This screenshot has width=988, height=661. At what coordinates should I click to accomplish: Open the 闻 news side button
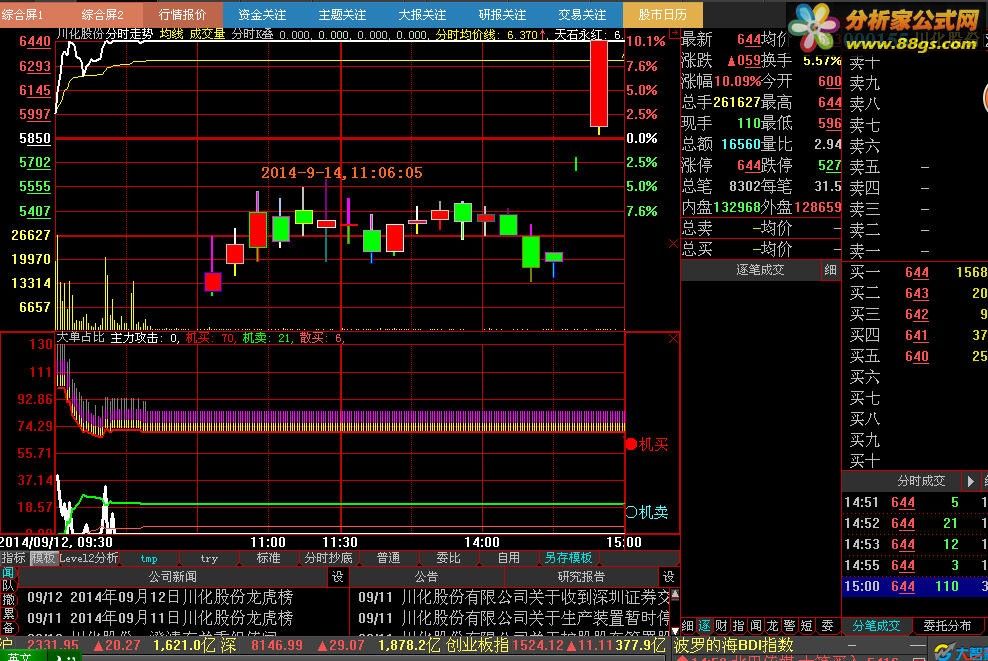pyautogui.click(x=8, y=573)
